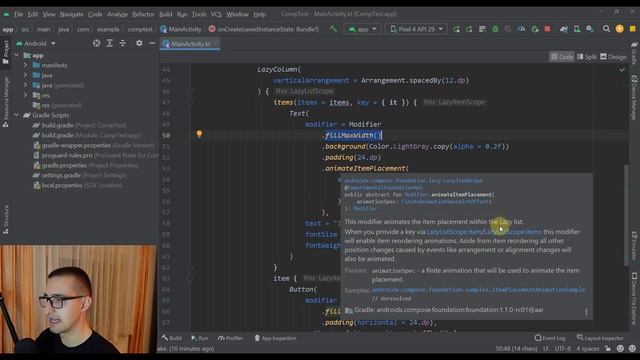
Task: Open the app run configuration dropdown
Action: click(362, 29)
